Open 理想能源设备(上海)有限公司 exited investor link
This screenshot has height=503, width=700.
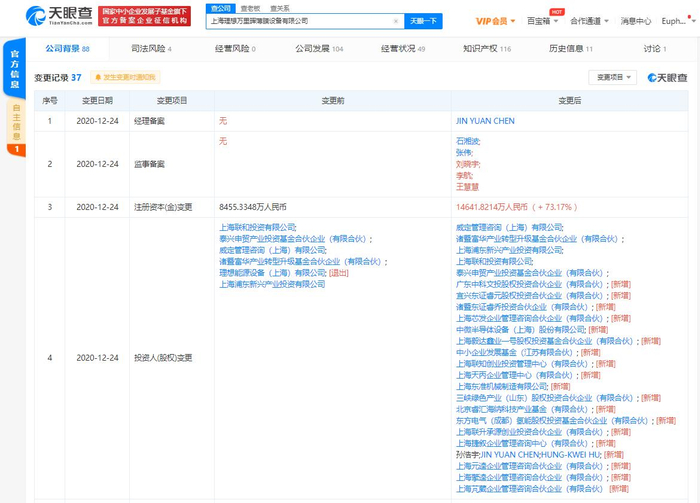[x=273, y=273]
